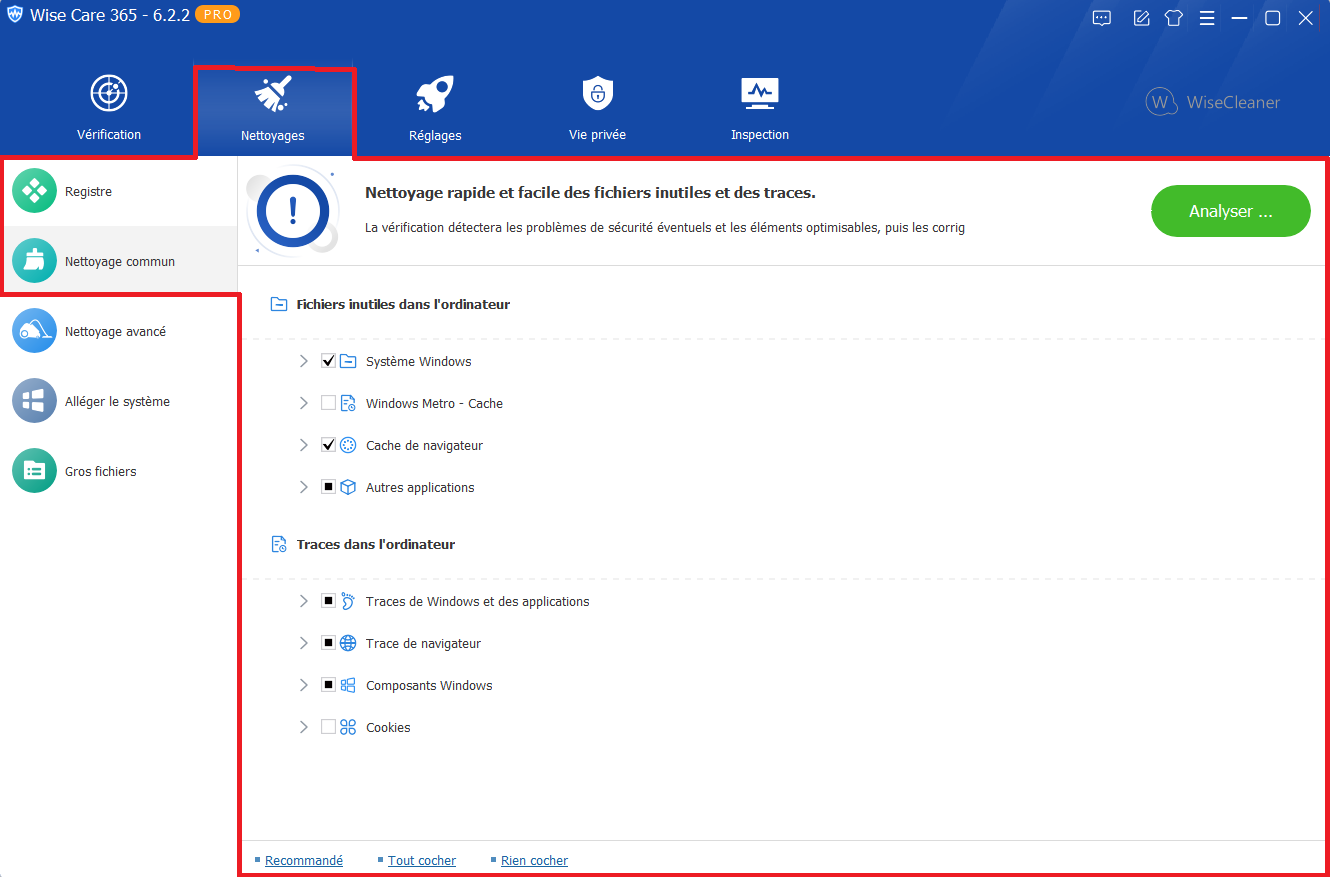Viewport: 1330px width, 877px height.
Task: Click the Nettoyage avancé vacuum icon
Action: (x=35, y=331)
